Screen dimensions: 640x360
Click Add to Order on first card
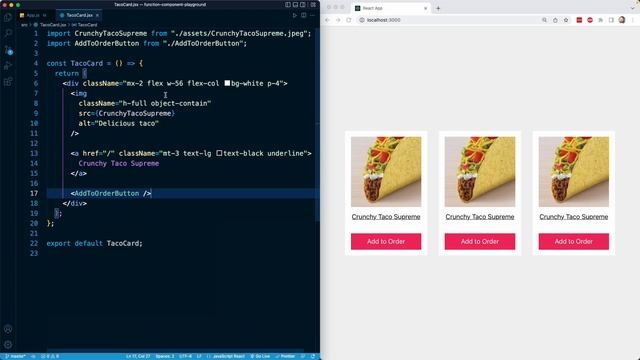(386, 241)
